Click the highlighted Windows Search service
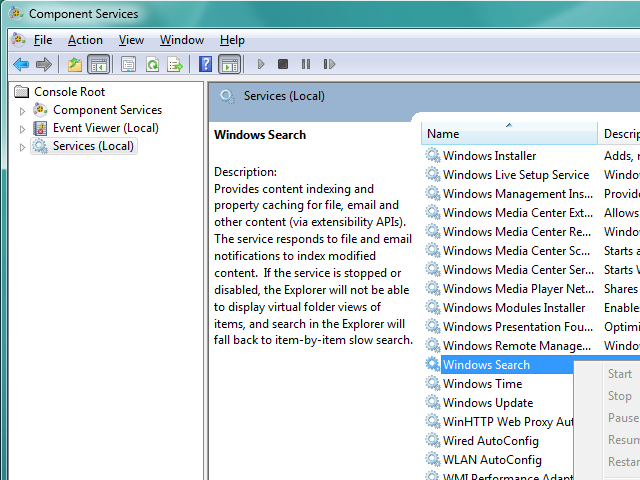Viewport: 640px width, 480px height. 486,364
